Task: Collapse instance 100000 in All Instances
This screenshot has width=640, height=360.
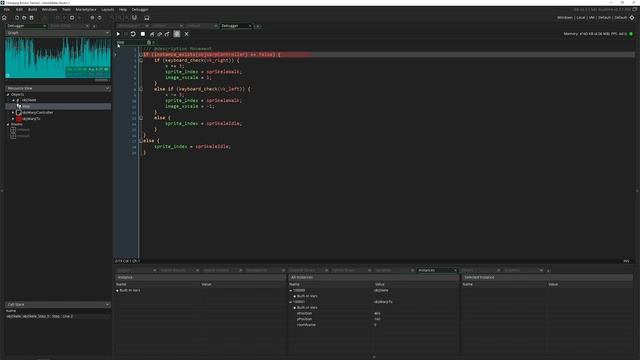Action: 291,291
